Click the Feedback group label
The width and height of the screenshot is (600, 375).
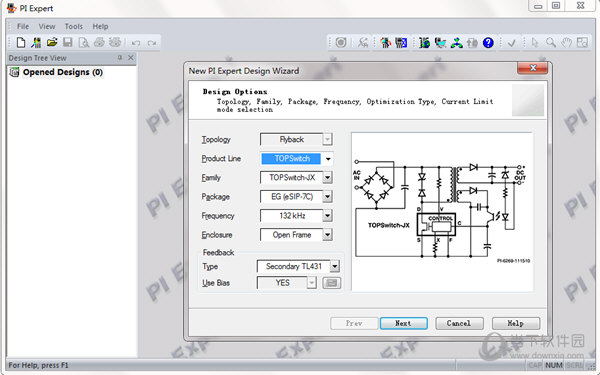point(218,253)
